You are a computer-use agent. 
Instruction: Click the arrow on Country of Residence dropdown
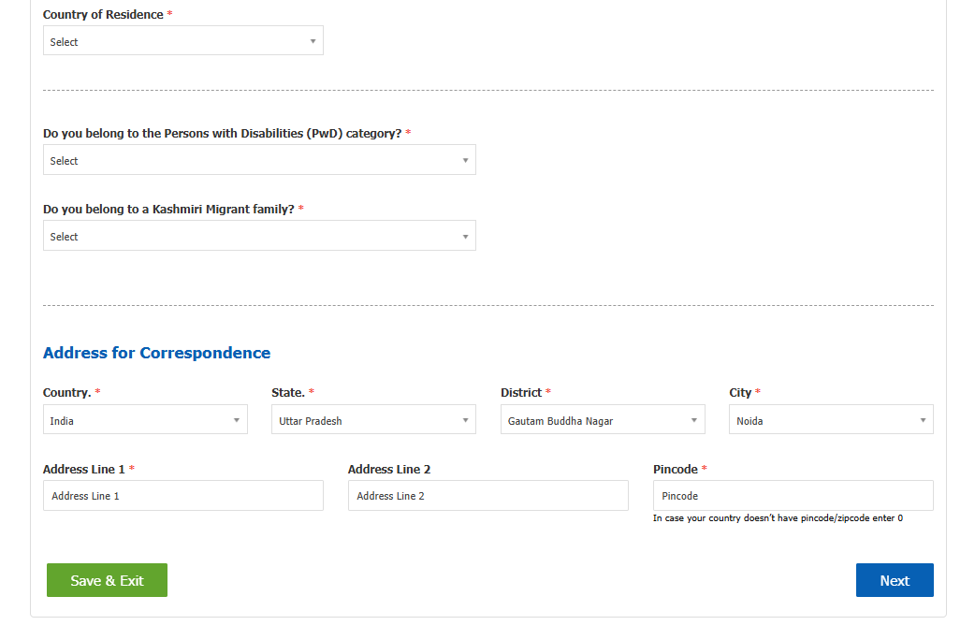coord(313,41)
